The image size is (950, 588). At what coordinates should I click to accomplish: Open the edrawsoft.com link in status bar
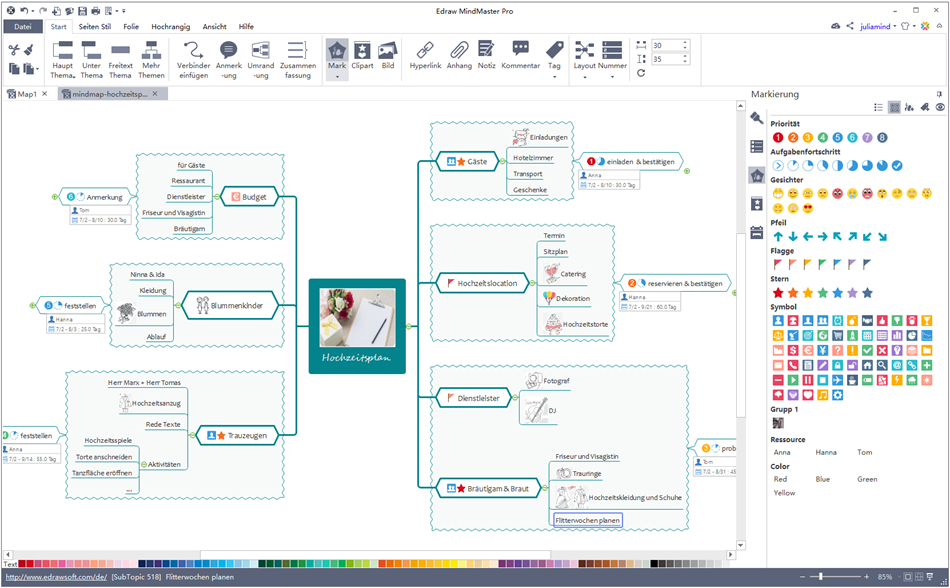[x=56, y=577]
